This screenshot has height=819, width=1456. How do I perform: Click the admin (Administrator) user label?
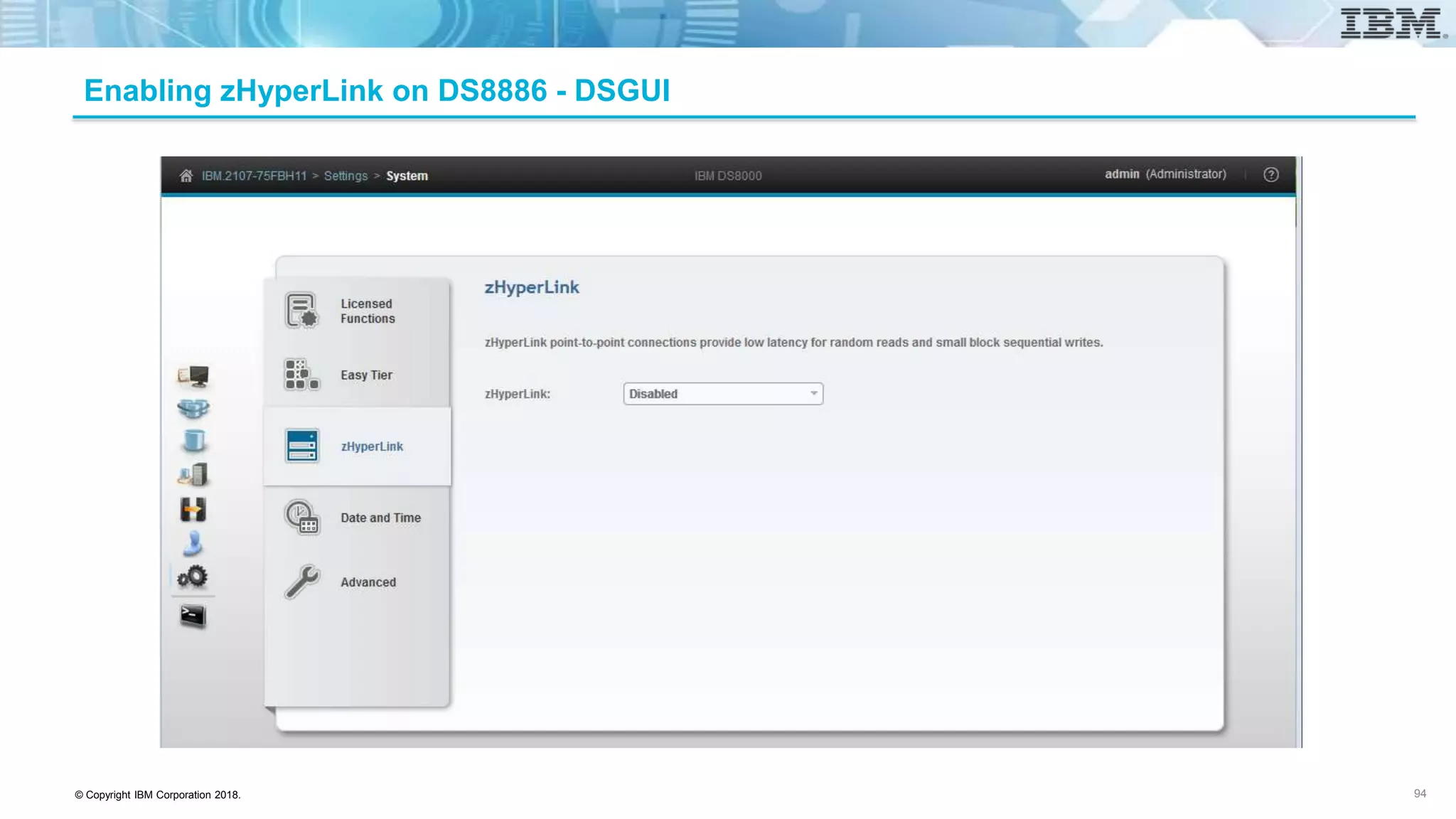coord(1165,174)
